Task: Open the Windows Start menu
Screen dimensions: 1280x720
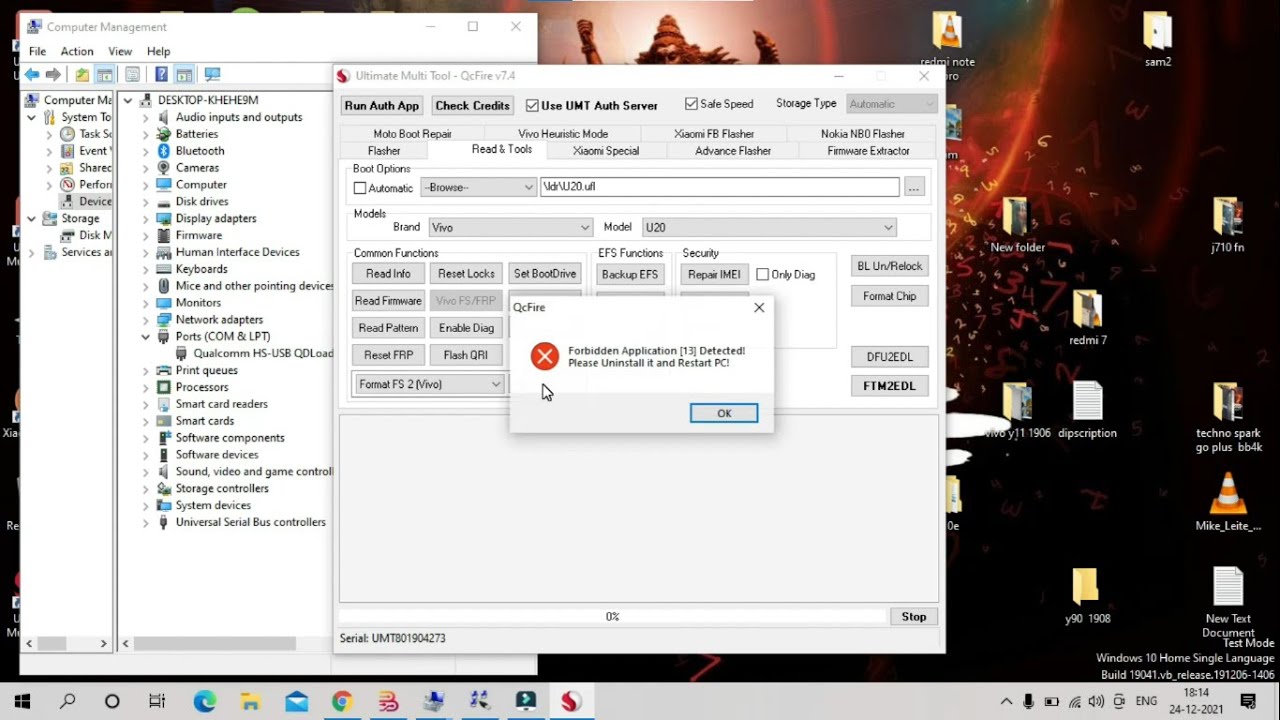Action: pyautogui.click(x=22, y=701)
